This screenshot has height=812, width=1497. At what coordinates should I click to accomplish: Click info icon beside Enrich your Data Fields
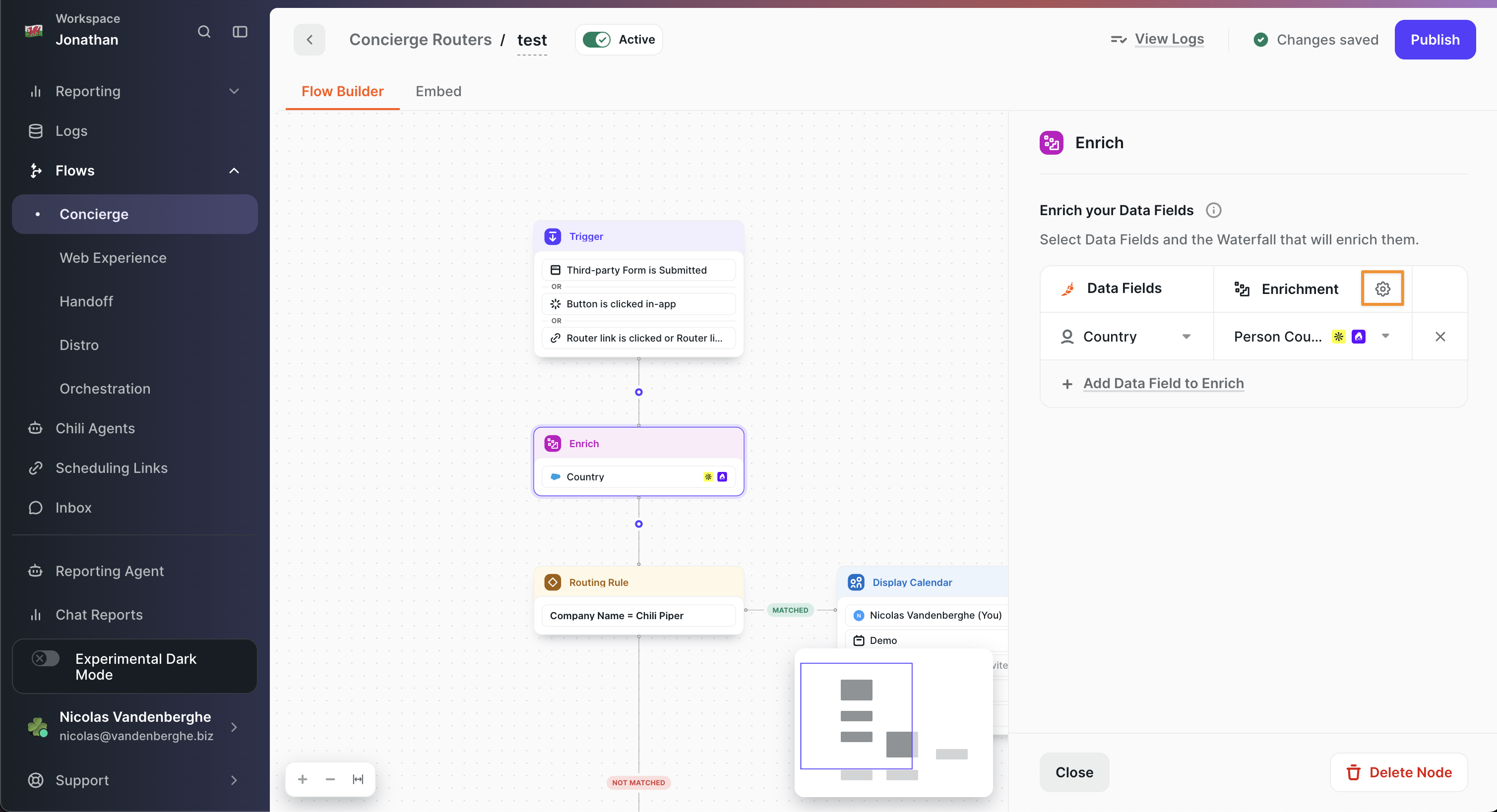coord(1213,210)
